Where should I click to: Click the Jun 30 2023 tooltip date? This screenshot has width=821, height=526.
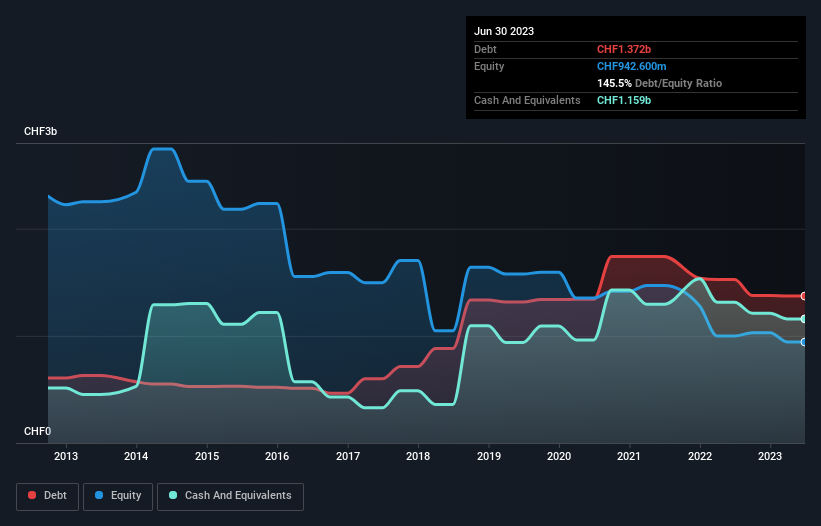504,31
